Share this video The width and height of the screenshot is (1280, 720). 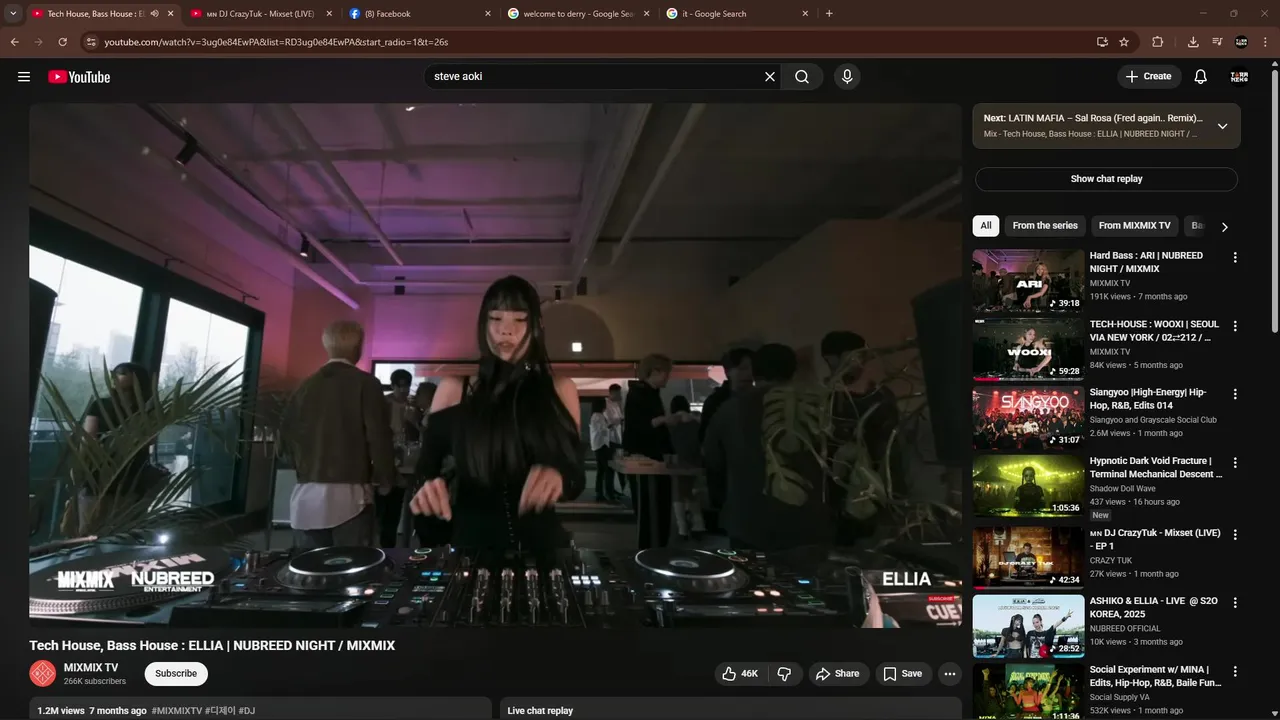click(x=837, y=674)
